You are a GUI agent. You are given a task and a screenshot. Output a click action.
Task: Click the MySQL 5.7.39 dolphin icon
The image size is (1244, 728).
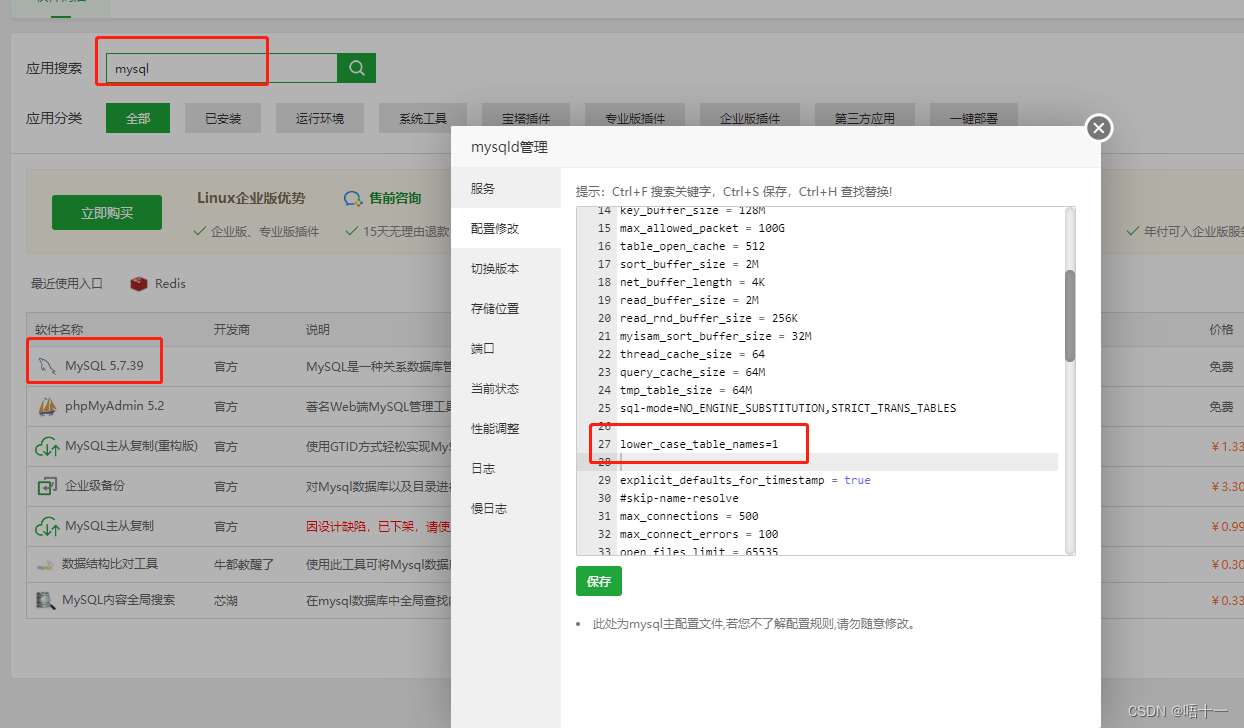(46, 366)
